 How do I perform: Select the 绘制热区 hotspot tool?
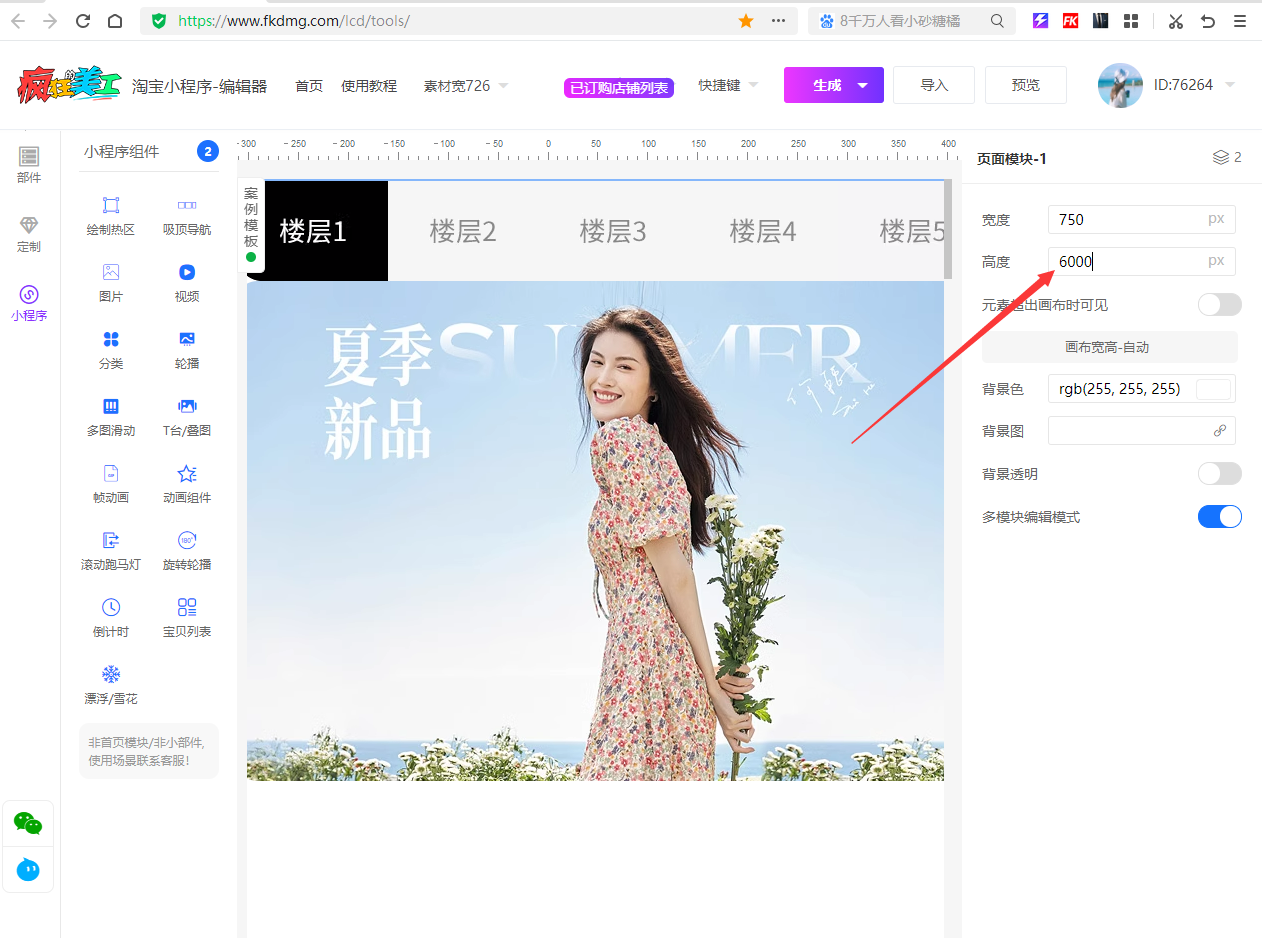pyautogui.click(x=111, y=216)
